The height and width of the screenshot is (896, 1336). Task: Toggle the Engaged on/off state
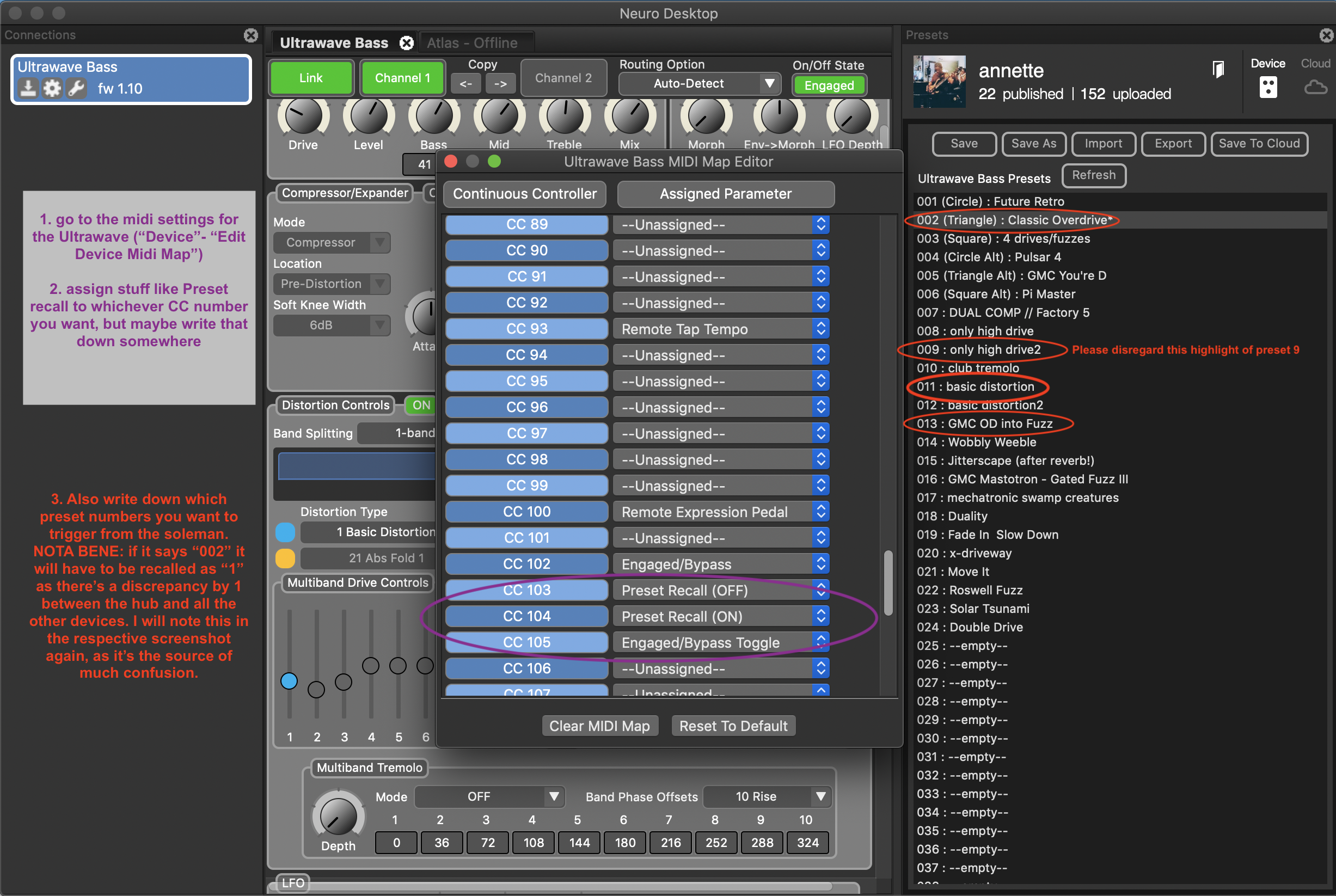(x=829, y=85)
